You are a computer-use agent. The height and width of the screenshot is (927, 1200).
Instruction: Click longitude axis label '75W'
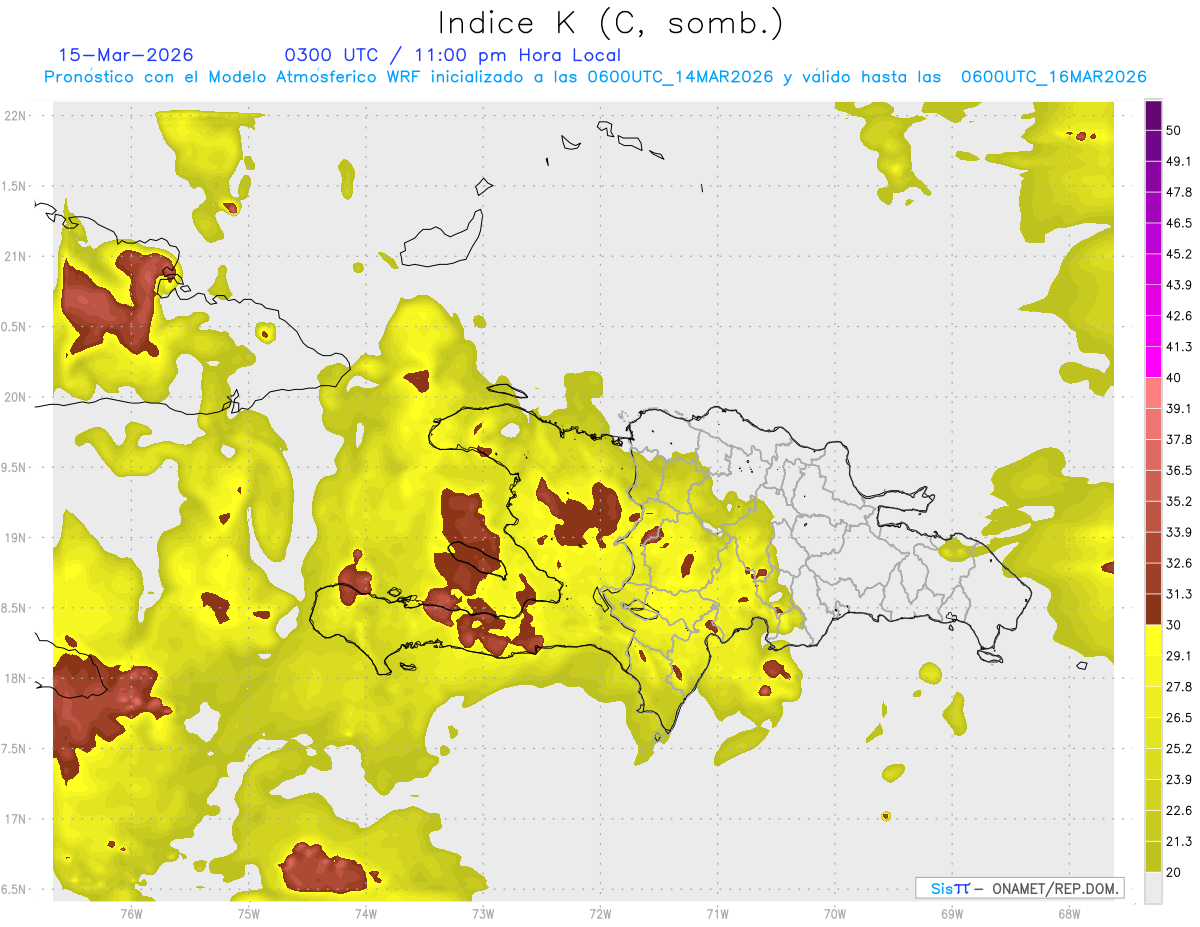(248, 913)
